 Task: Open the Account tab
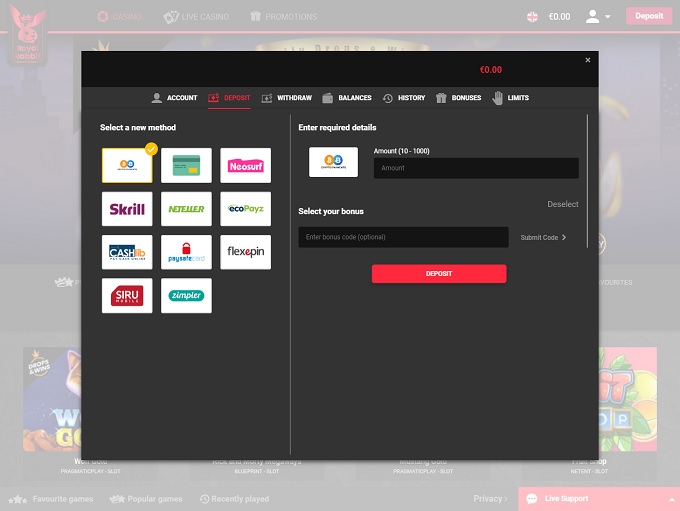[174, 98]
